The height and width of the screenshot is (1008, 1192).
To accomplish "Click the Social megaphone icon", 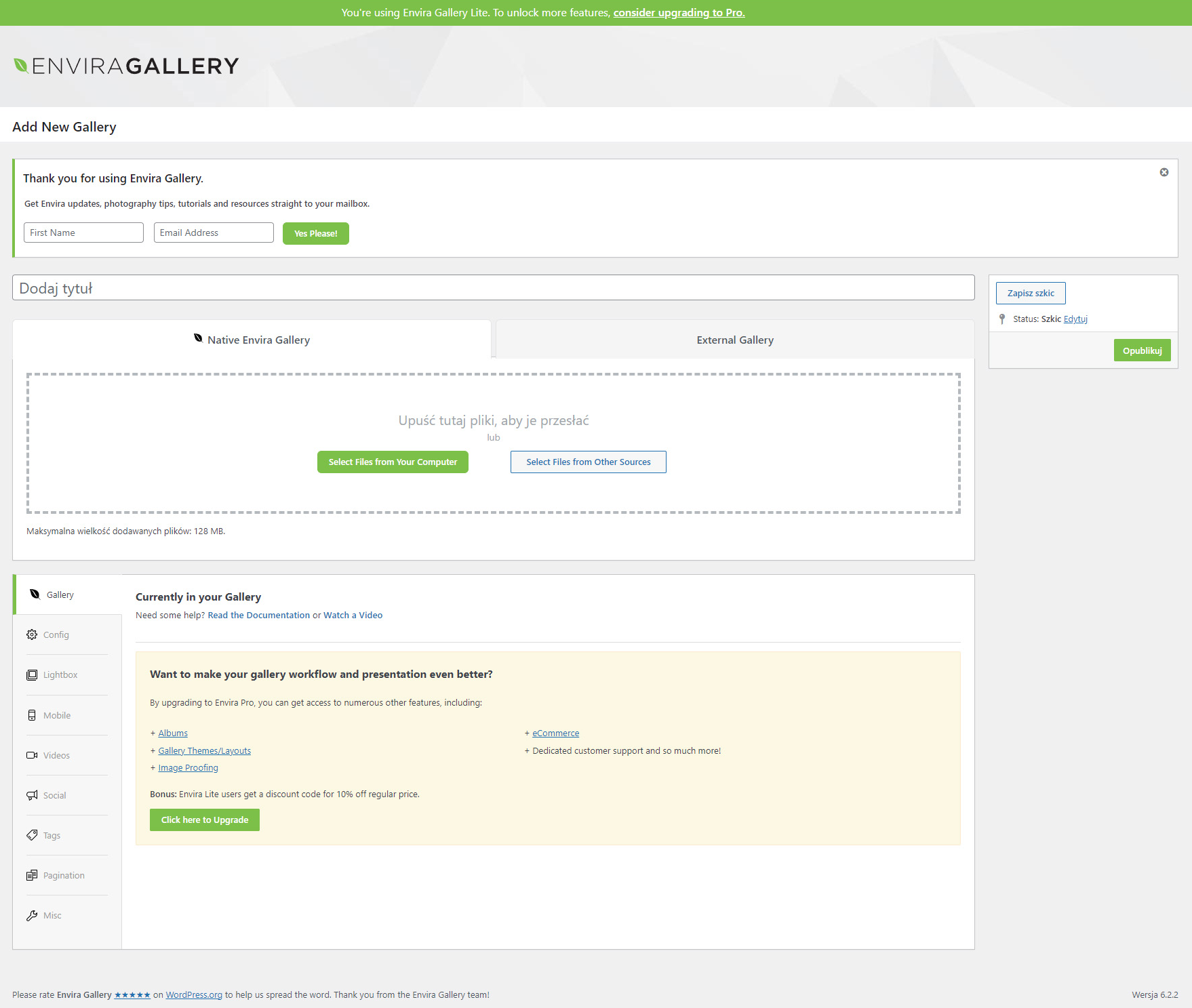I will pos(32,795).
